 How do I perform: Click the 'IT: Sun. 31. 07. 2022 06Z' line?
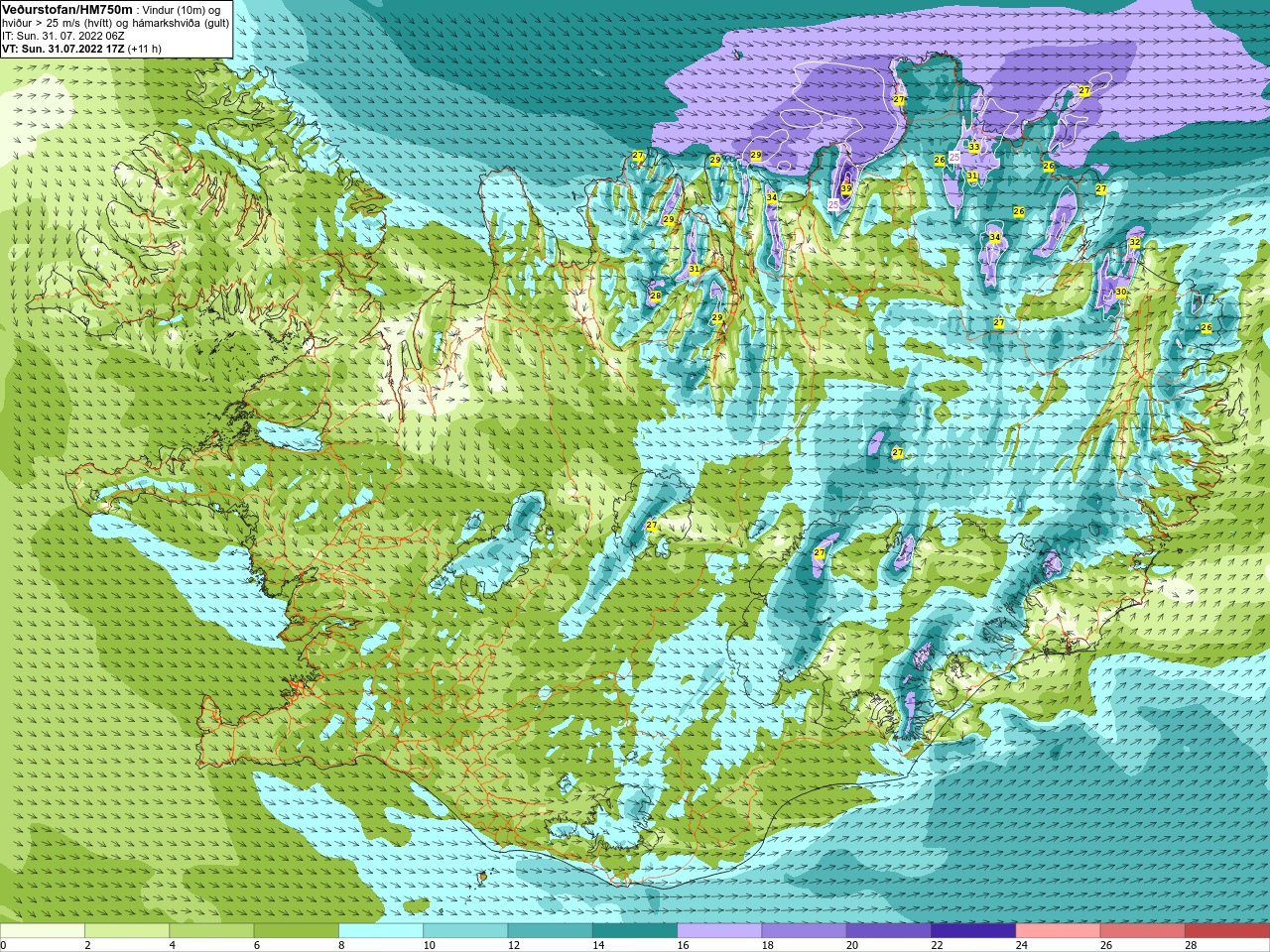63,36
